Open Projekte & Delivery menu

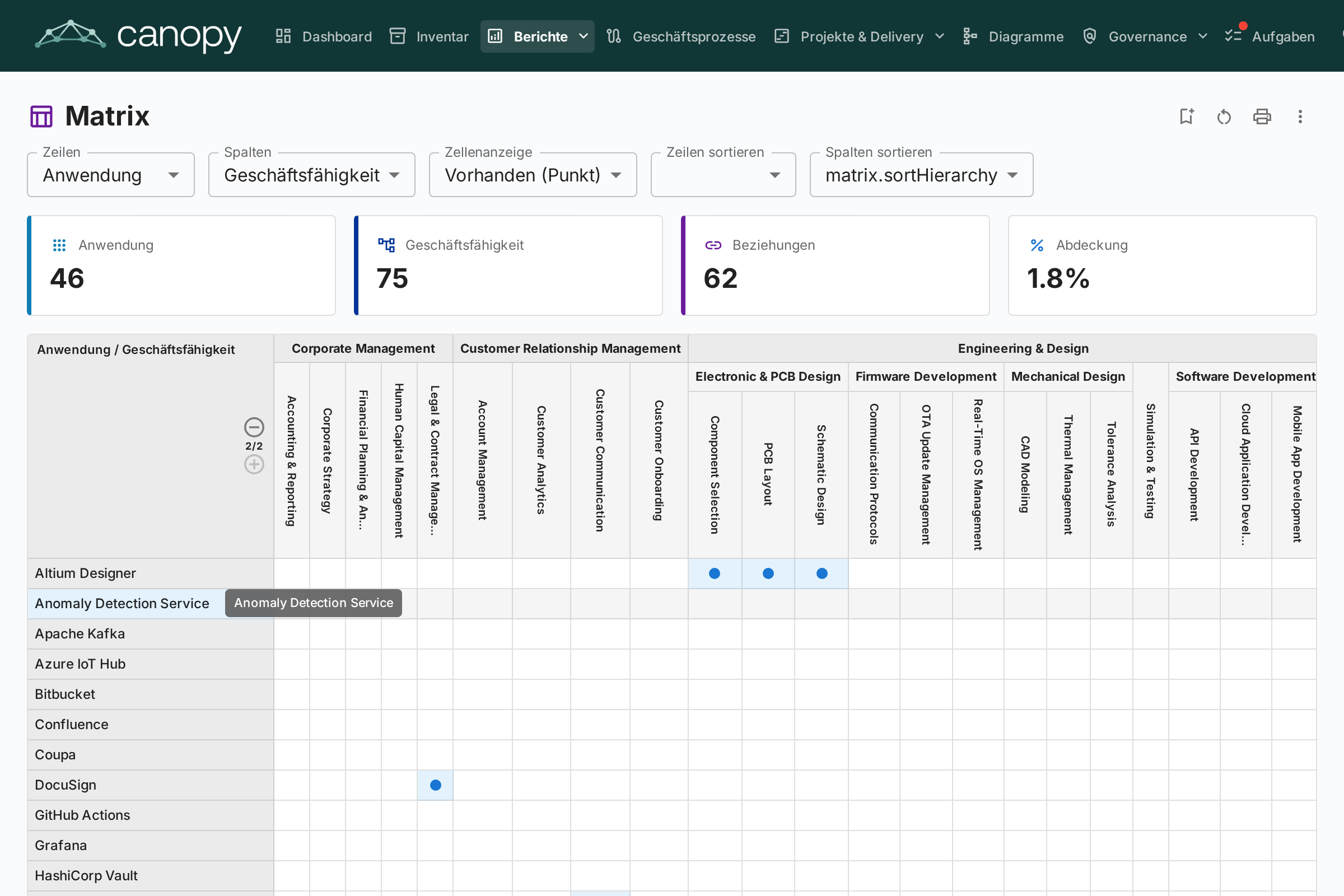(860, 36)
